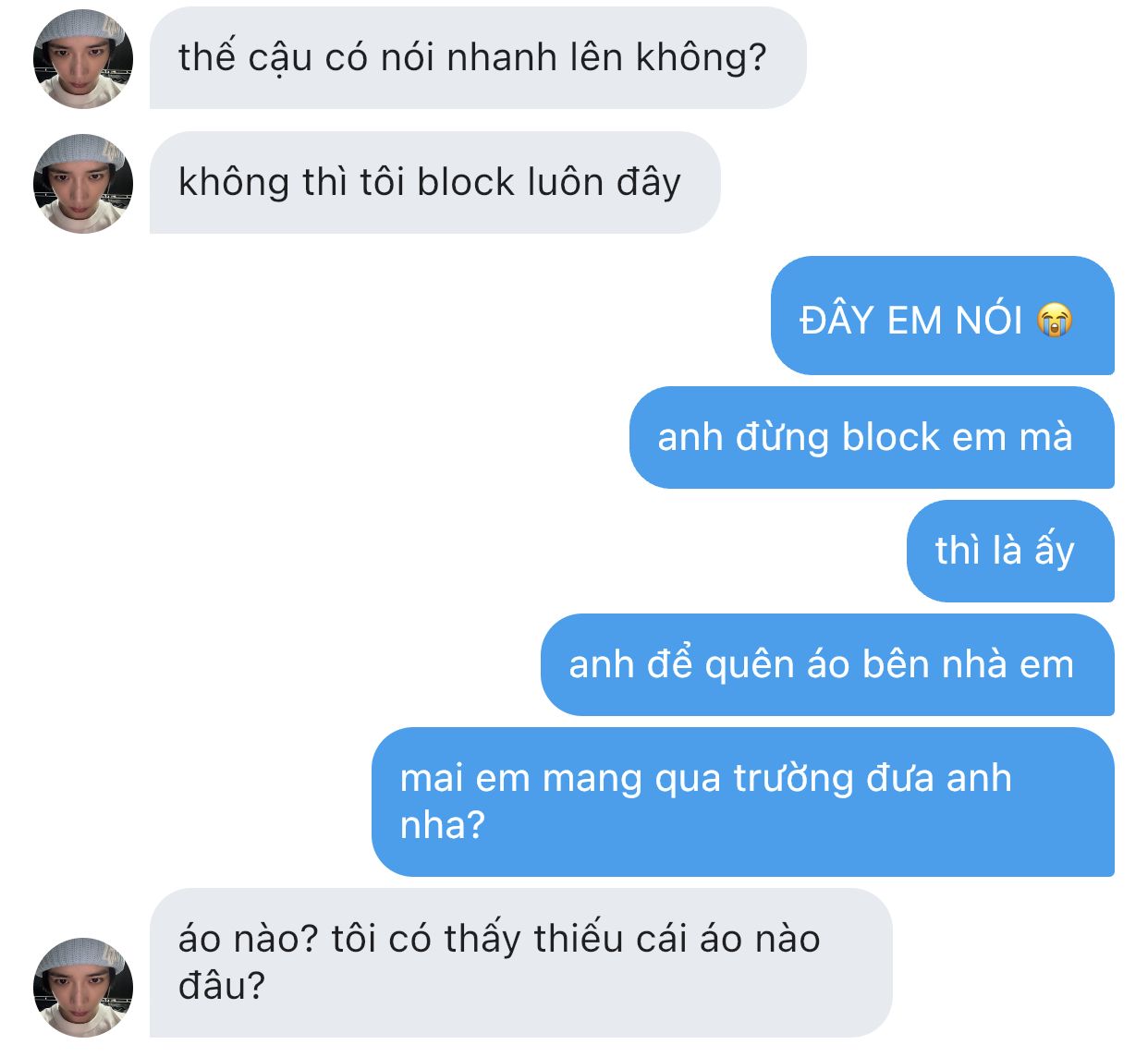Open profile photo next to "không thì tôi block luôn đây"

[x=83, y=184]
